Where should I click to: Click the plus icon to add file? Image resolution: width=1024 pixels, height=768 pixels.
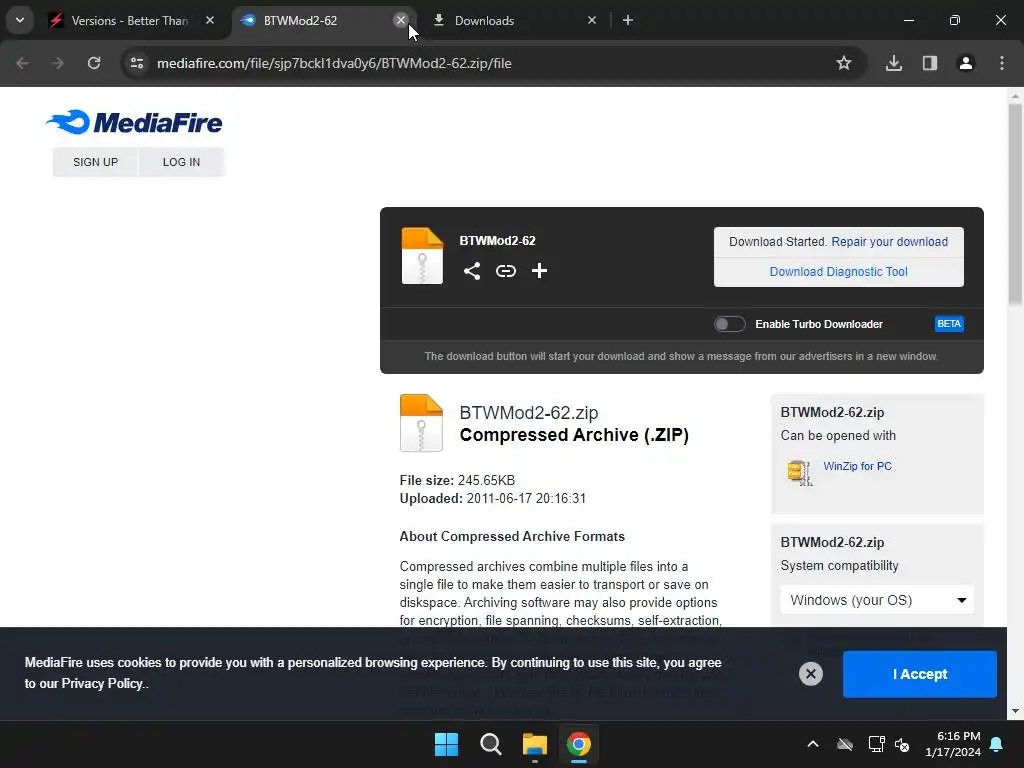(x=539, y=270)
